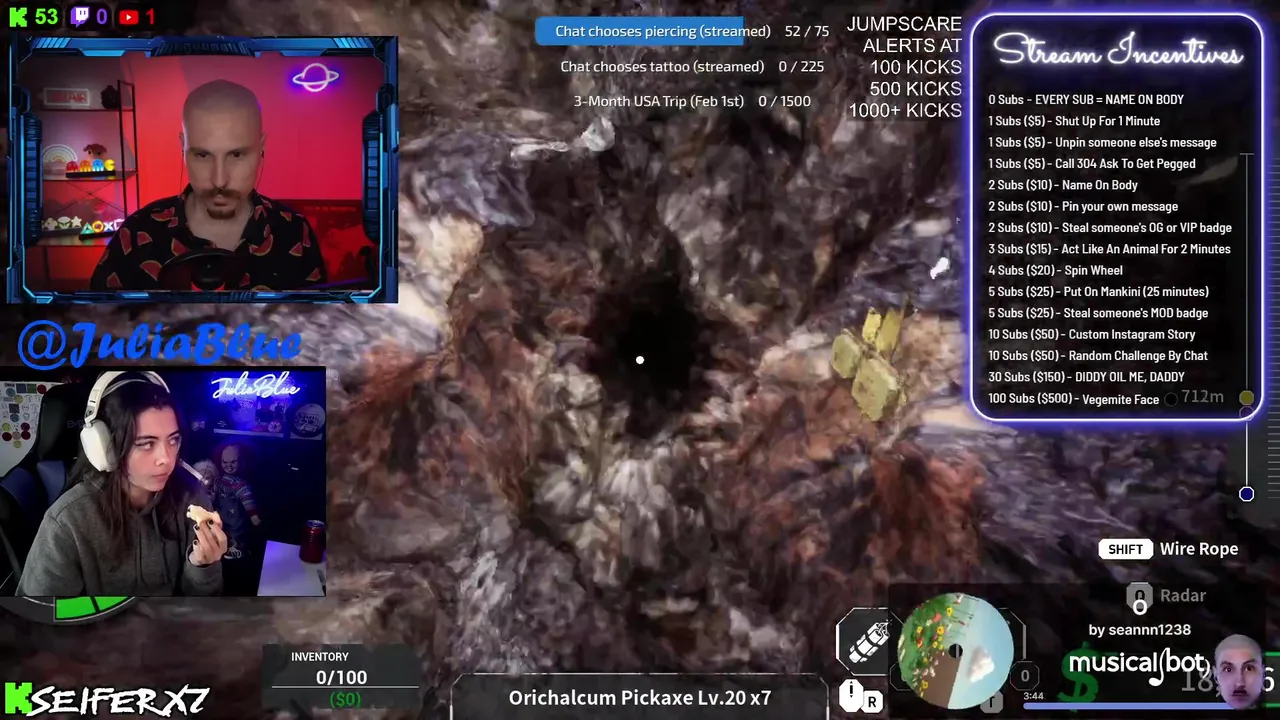Click '4 Subs ($20) - Spin Wheel'
The image size is (1280, 720).
[x=1055, y=271]
